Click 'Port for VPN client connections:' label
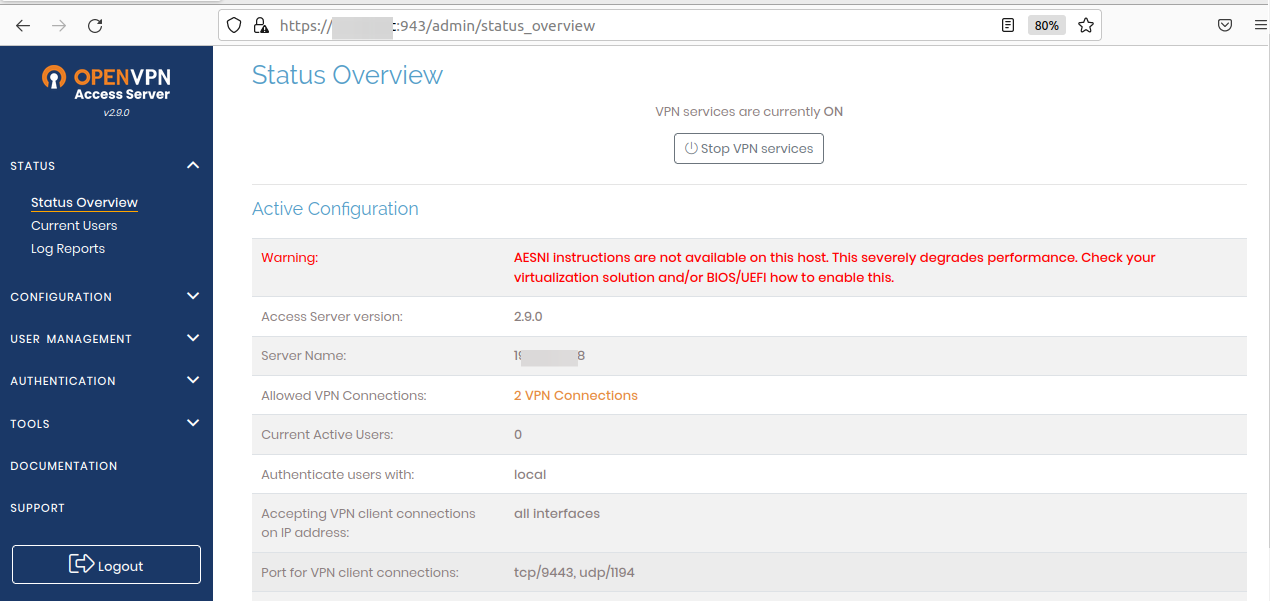This screenshot has height=601, width=1270. (360, 573)
